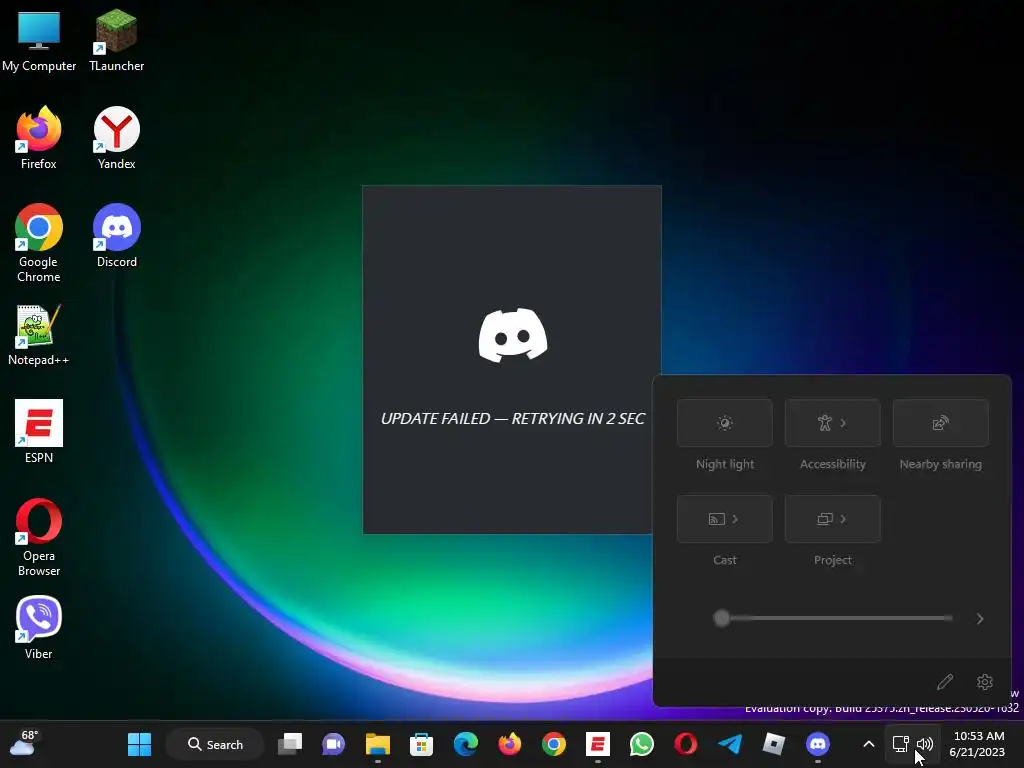Open Telegram from taskbar

coord(729,744)
